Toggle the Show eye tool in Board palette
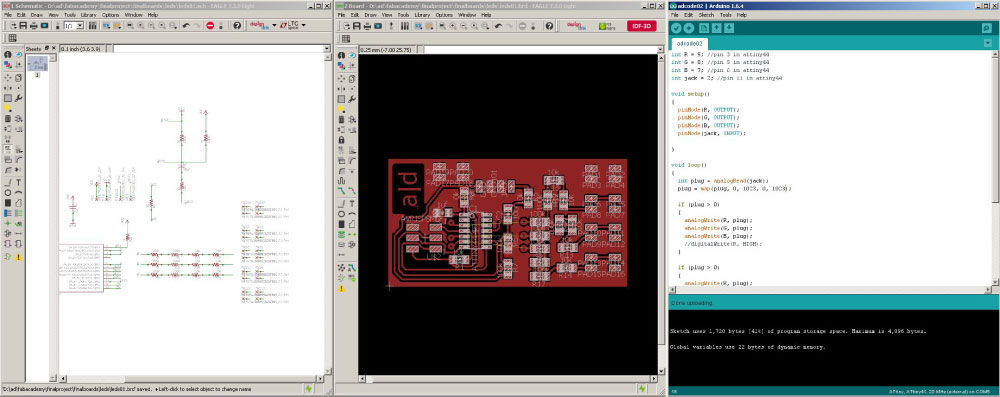 [x=352, y=55]
